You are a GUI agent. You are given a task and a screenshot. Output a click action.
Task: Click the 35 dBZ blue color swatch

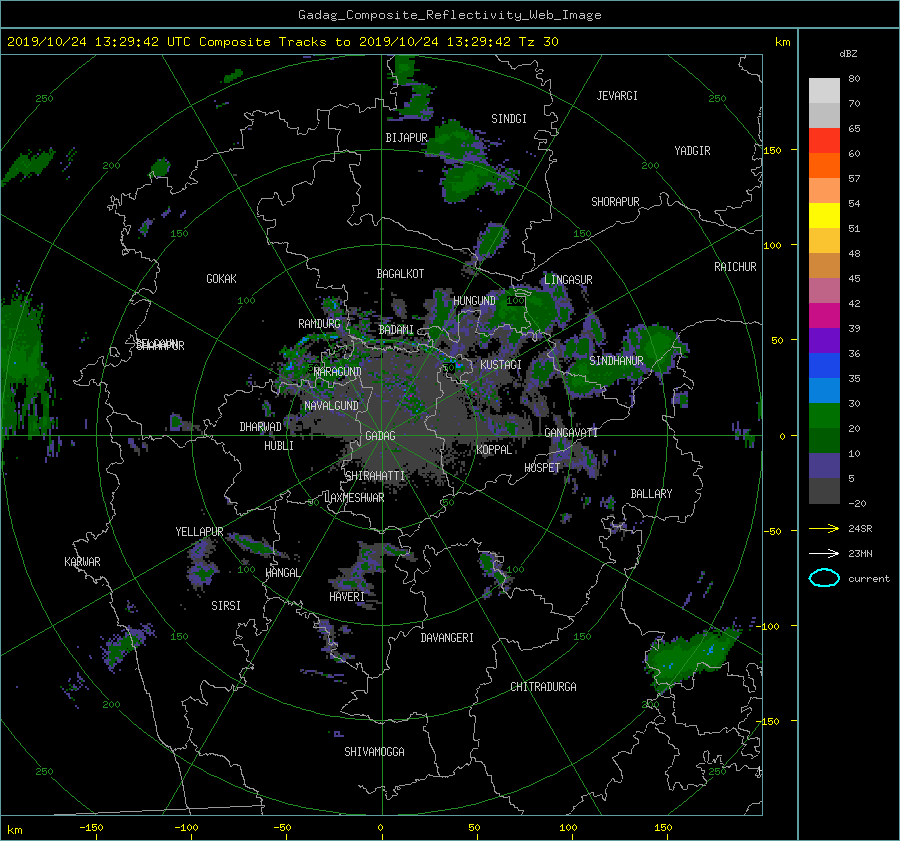(824, 391)
